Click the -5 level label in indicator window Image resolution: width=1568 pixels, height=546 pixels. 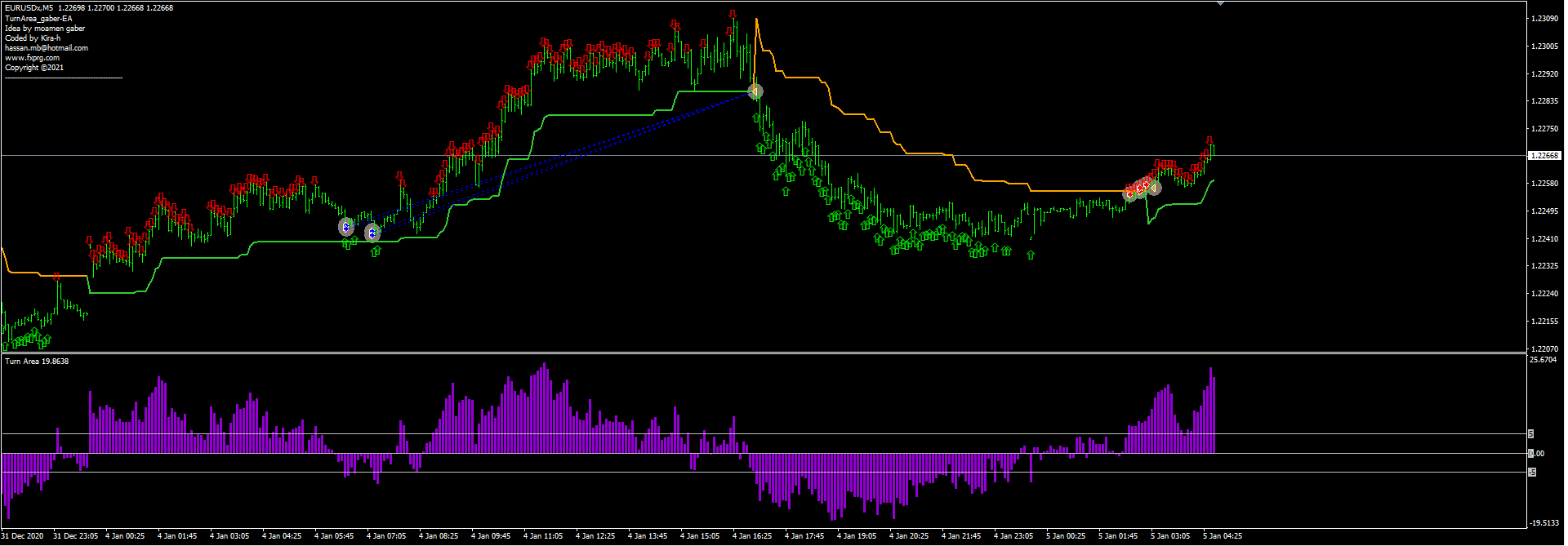[1532, 473]
